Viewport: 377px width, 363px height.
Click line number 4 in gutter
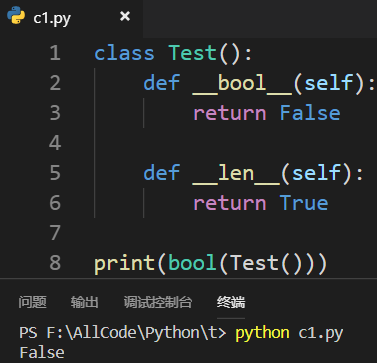[55, 143]
